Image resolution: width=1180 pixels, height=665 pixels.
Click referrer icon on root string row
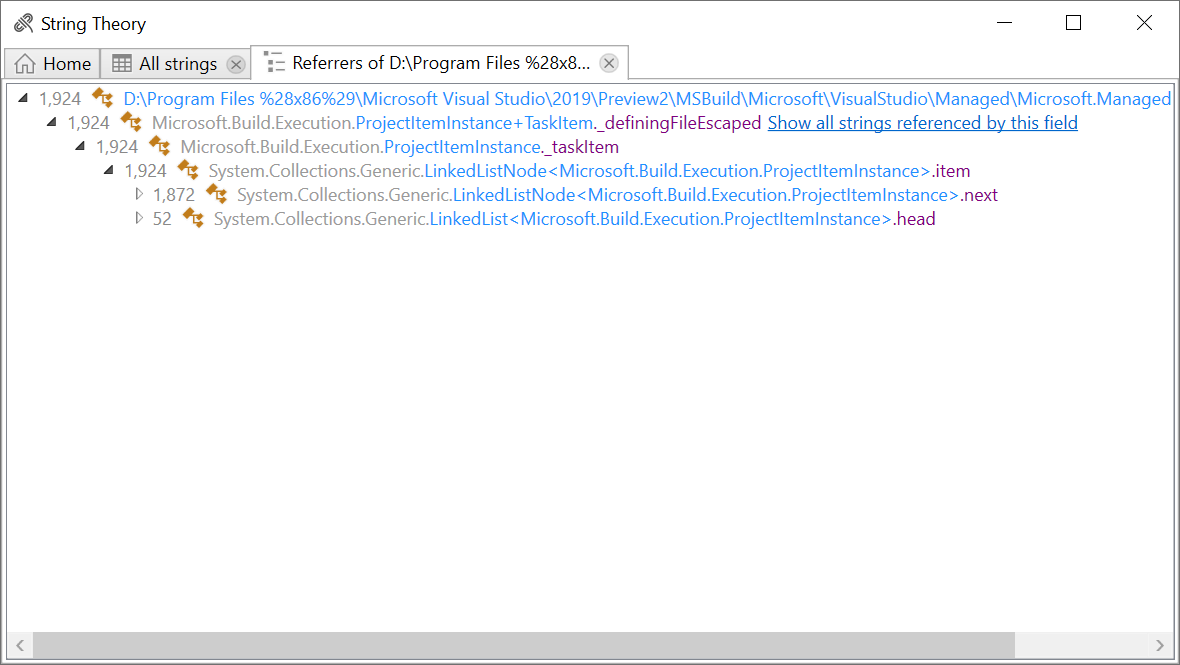point(102,98)
